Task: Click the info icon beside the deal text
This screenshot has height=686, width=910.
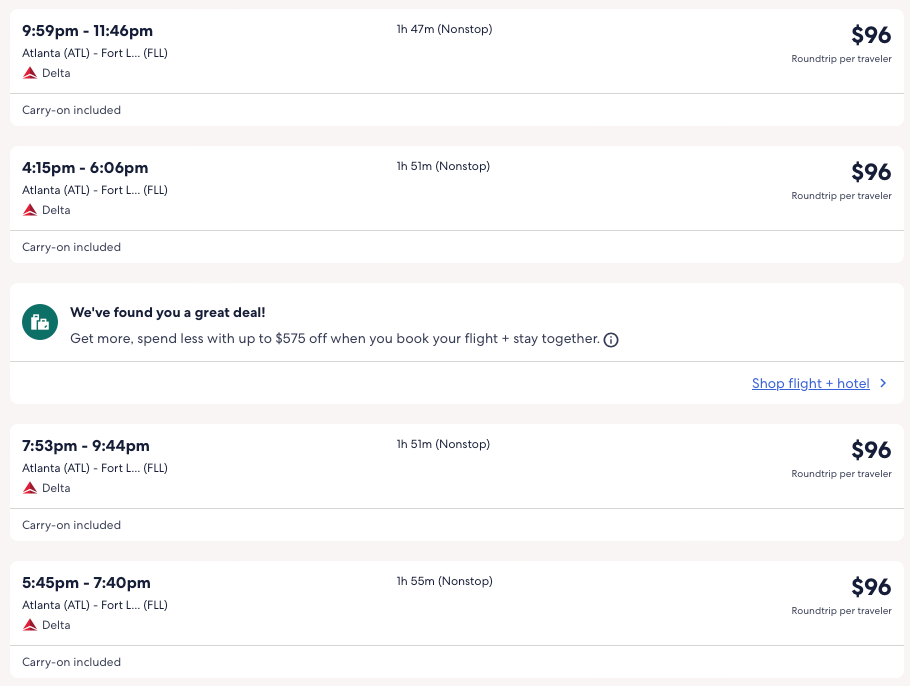Action: [x=611, y=340]
